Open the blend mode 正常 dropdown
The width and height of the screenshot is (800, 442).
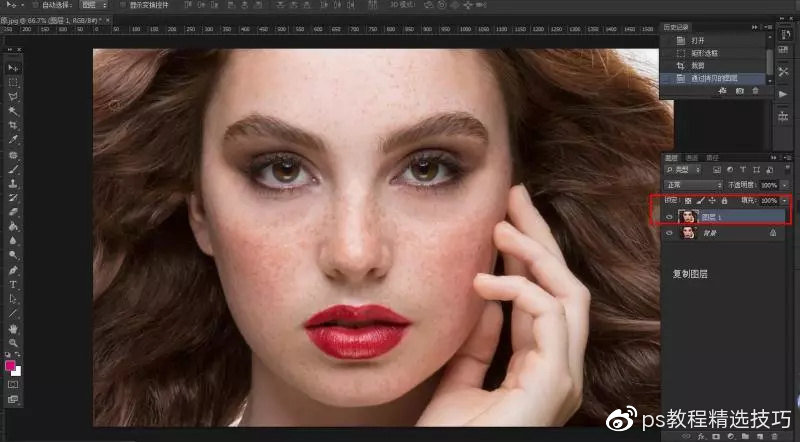694,185
